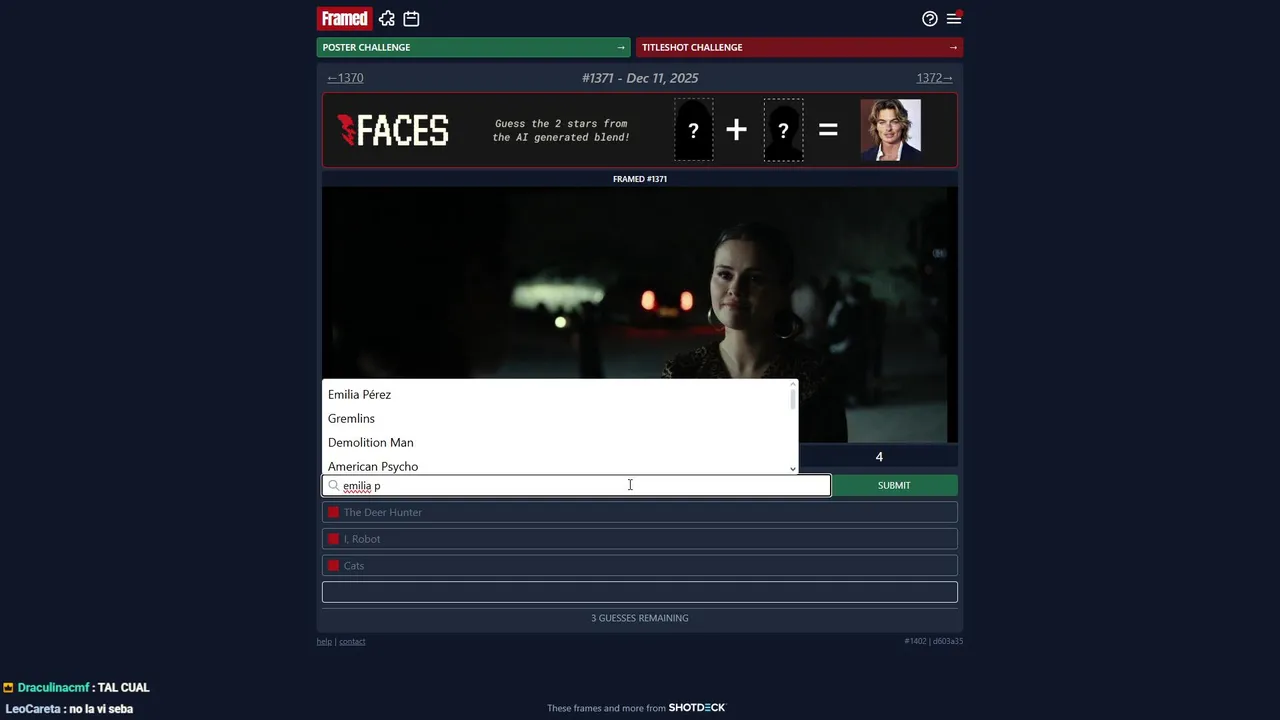Click the AI blended face photo
This screenshot has height=720, width=1280.
[890, 130]
